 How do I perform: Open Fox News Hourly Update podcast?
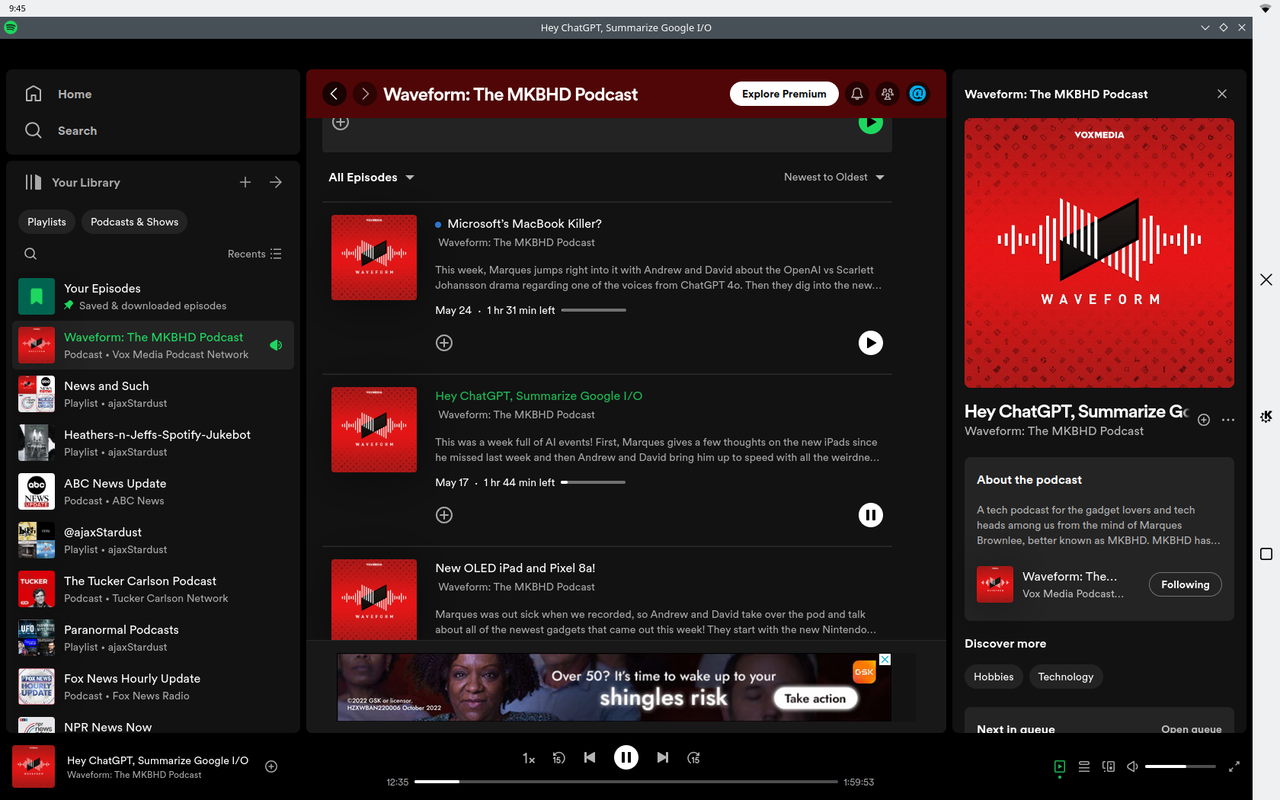click(x=153, y=686)
